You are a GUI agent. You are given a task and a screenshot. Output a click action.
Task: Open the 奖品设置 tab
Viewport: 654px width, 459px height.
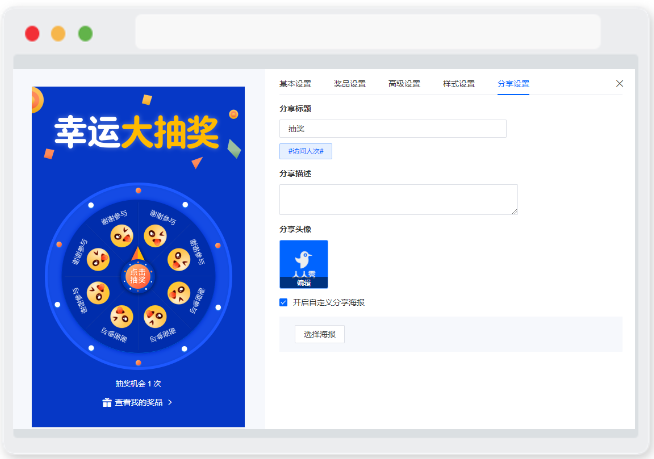coord(350,83)
